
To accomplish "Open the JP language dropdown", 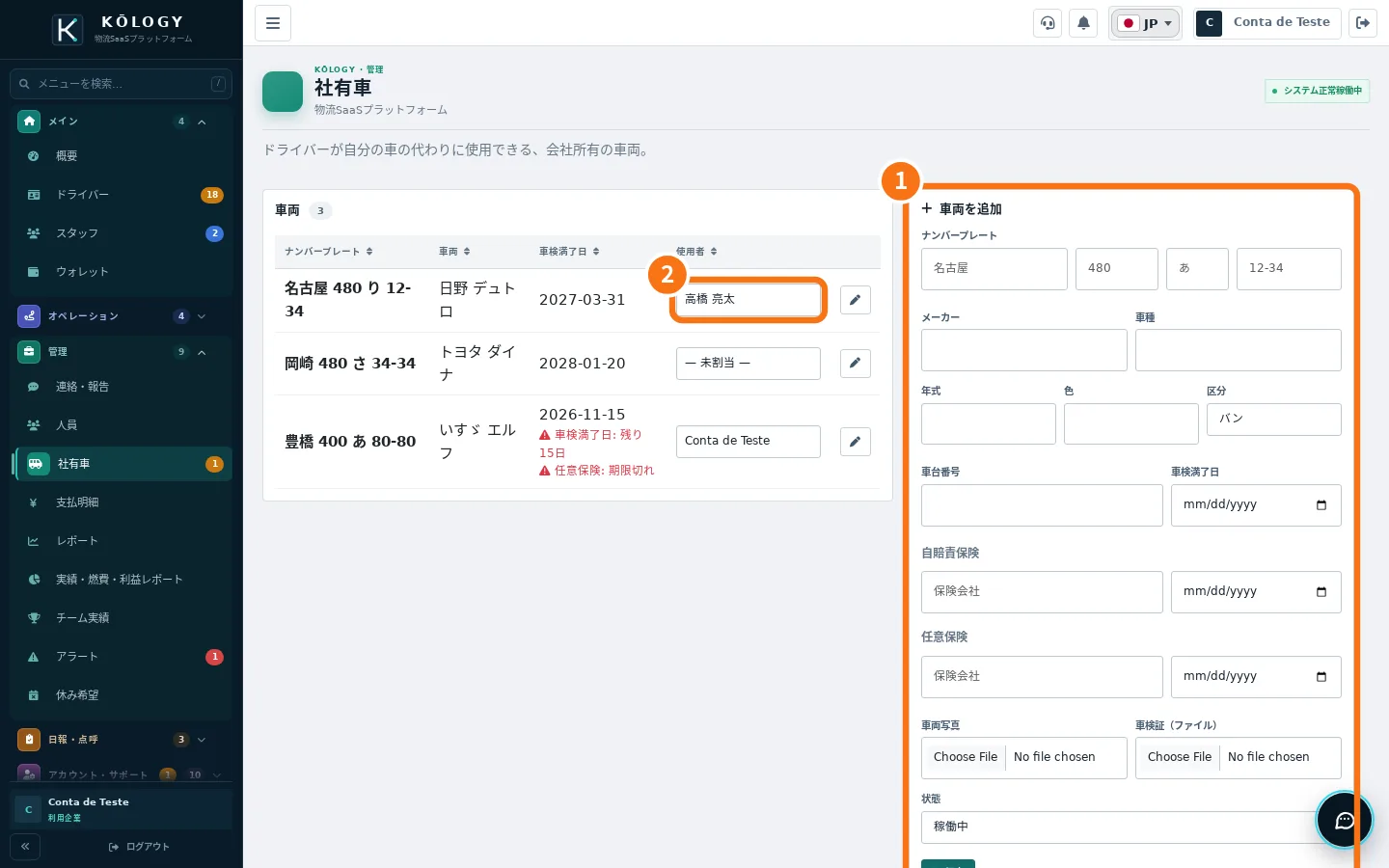I will 1145,23.
